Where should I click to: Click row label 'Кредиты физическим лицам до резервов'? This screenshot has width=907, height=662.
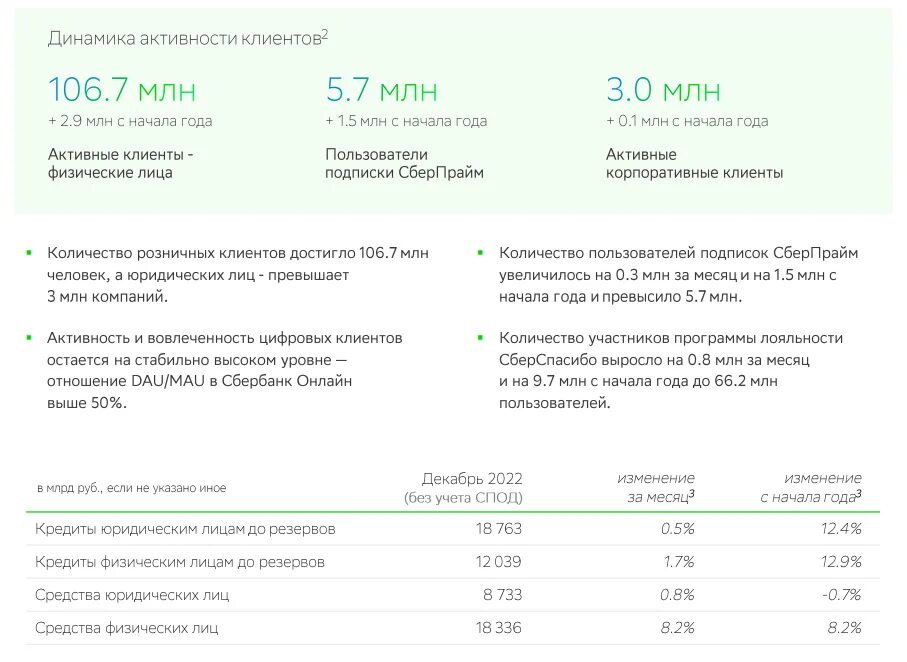point(180,562)
